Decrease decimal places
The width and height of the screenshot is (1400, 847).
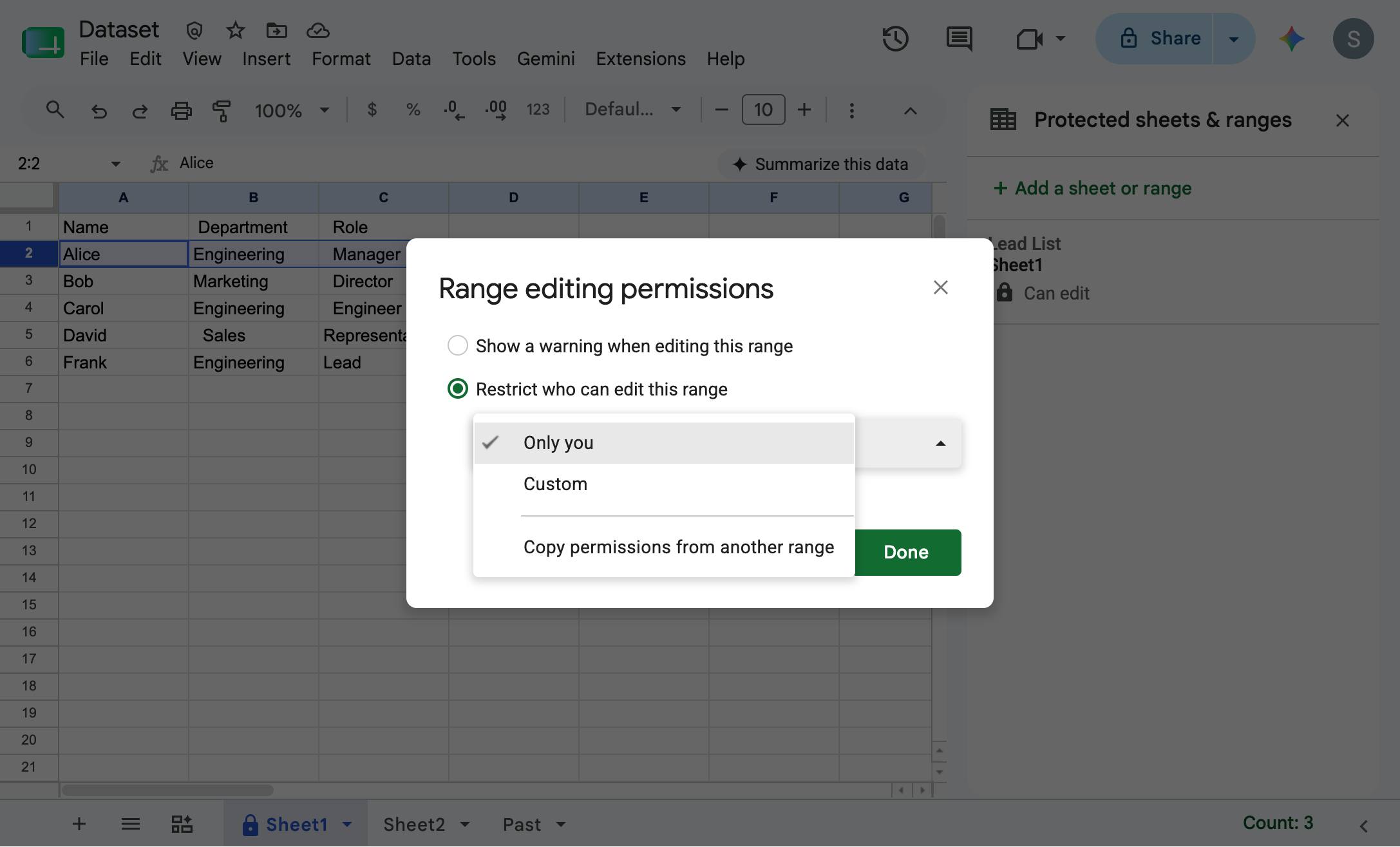point(453,110)
